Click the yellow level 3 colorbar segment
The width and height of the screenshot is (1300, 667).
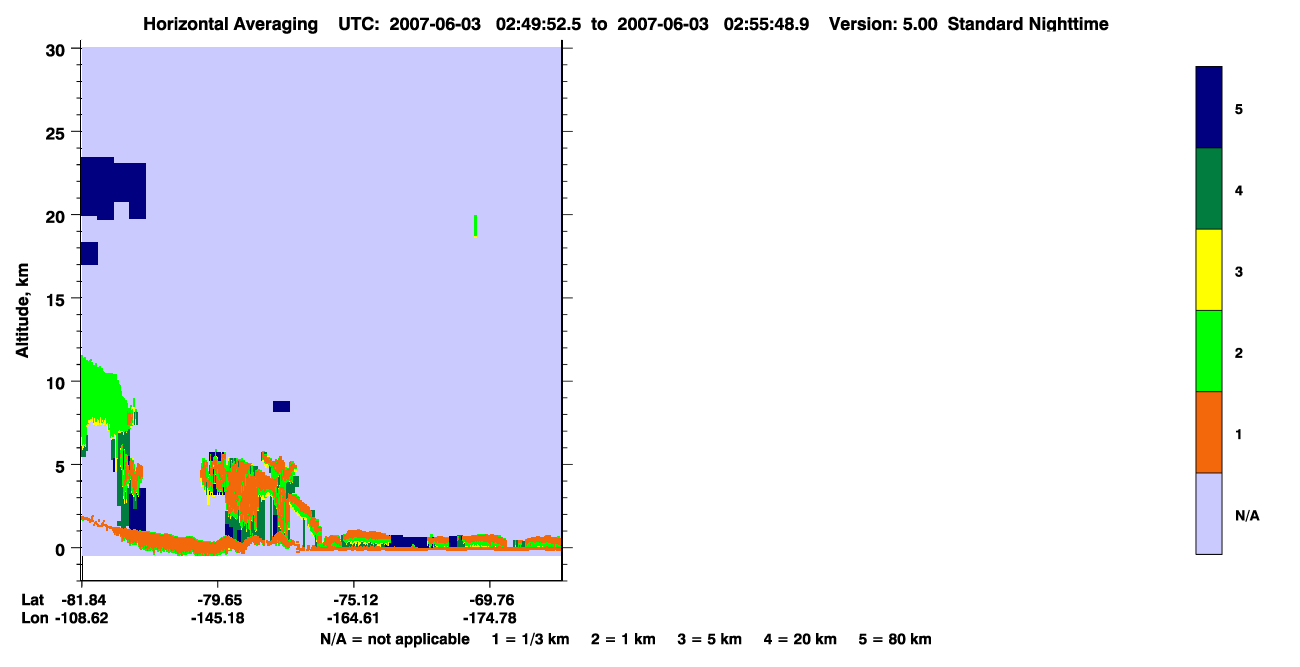(x=1209, y=270)
